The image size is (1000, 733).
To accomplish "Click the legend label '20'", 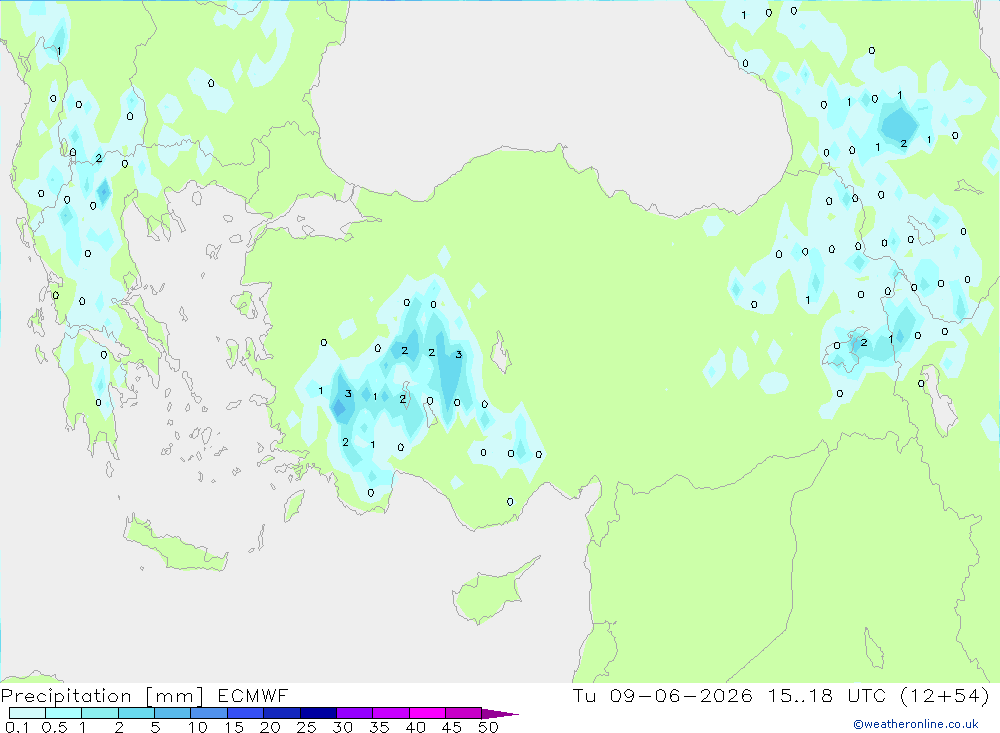I will point(270,727).
